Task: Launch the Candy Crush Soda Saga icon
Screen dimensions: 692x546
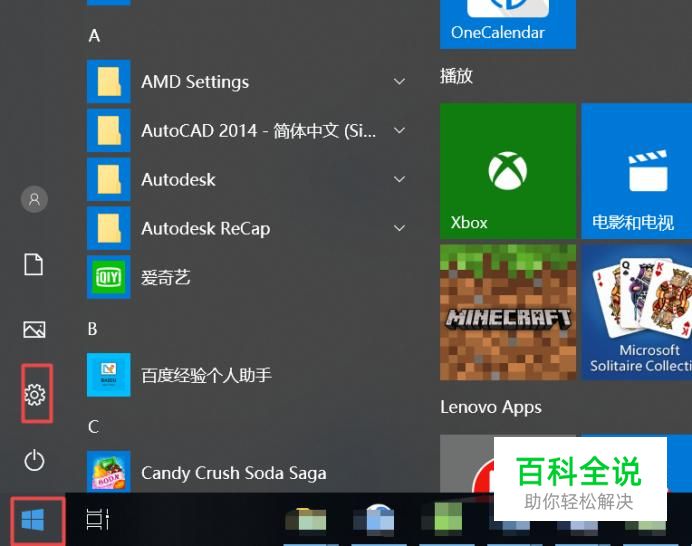Action: (x=109, y=471)
